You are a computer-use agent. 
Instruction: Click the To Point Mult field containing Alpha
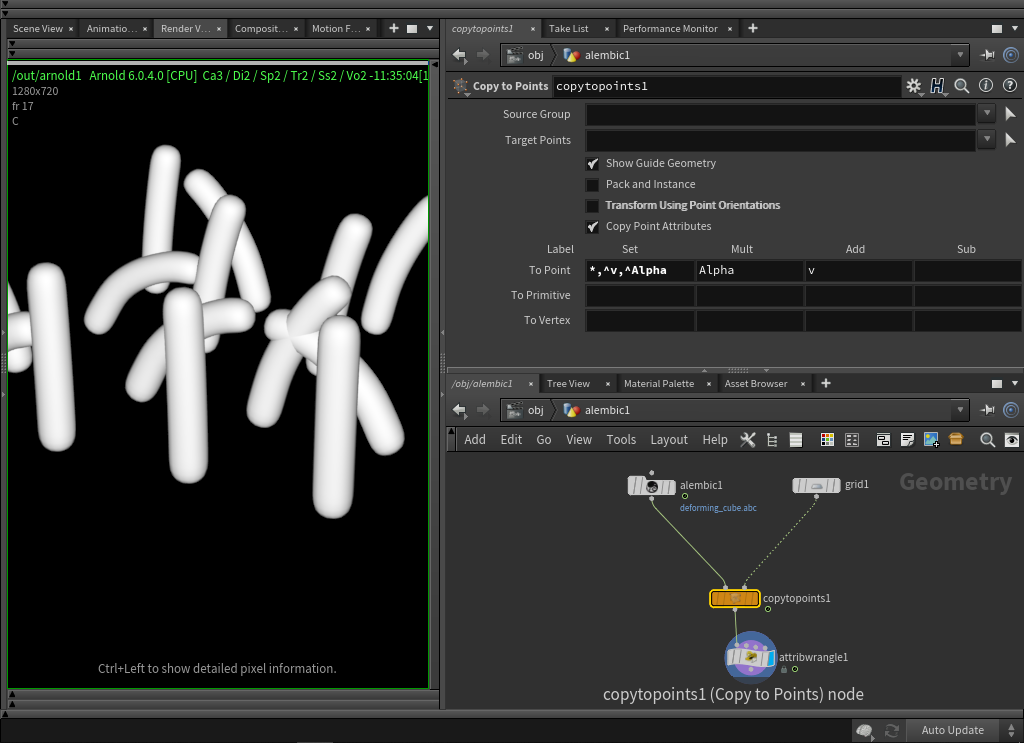pyautogui.click(x=749, y=271)
